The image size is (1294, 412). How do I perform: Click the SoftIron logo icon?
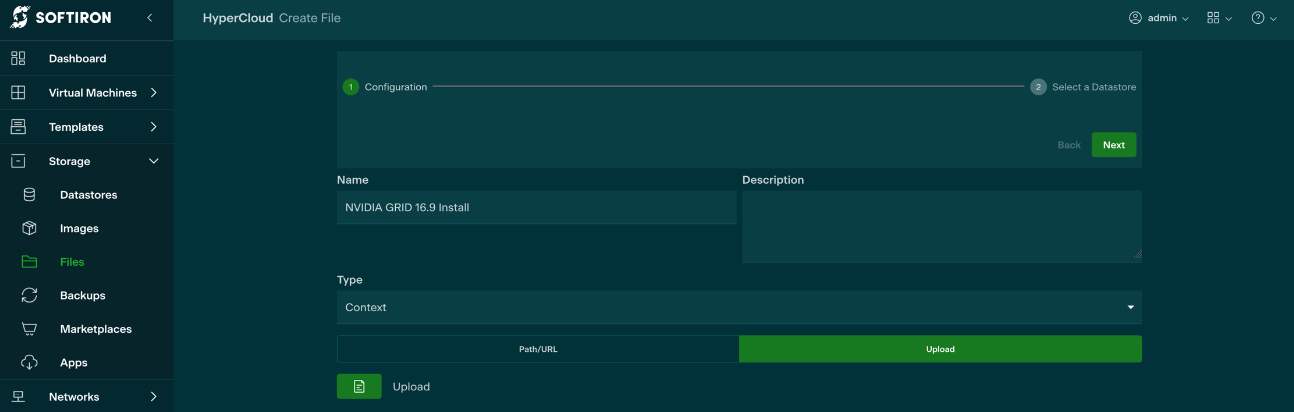(x=20, y=17)
